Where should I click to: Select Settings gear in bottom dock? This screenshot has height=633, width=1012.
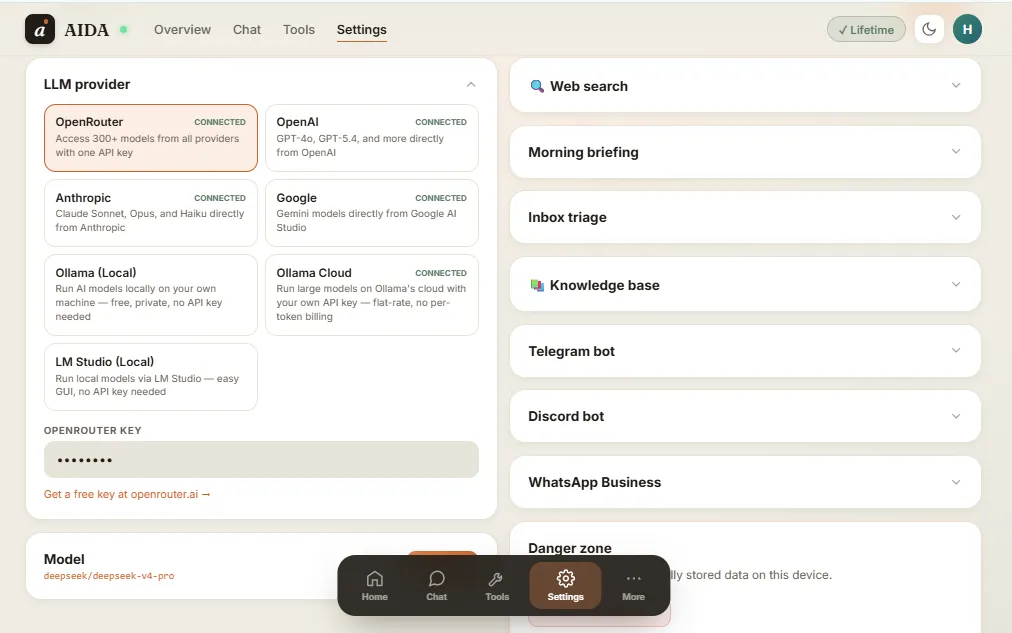[x=565, y=586]
